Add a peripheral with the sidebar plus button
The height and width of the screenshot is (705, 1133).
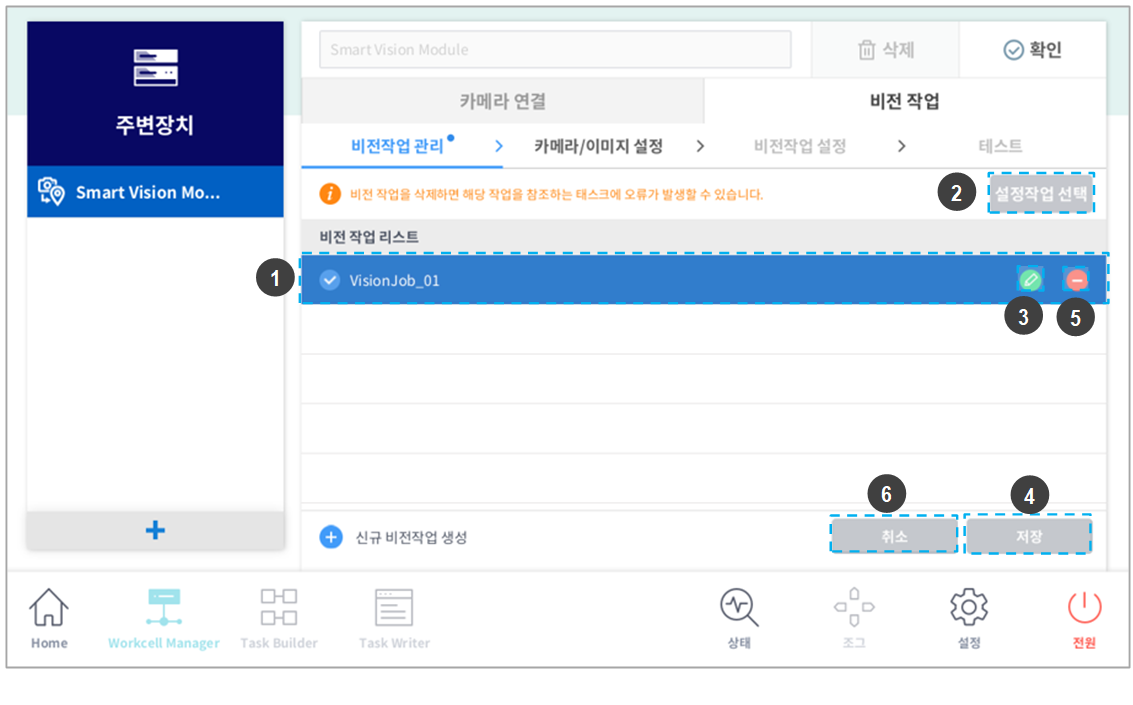[x=155, y=530]
